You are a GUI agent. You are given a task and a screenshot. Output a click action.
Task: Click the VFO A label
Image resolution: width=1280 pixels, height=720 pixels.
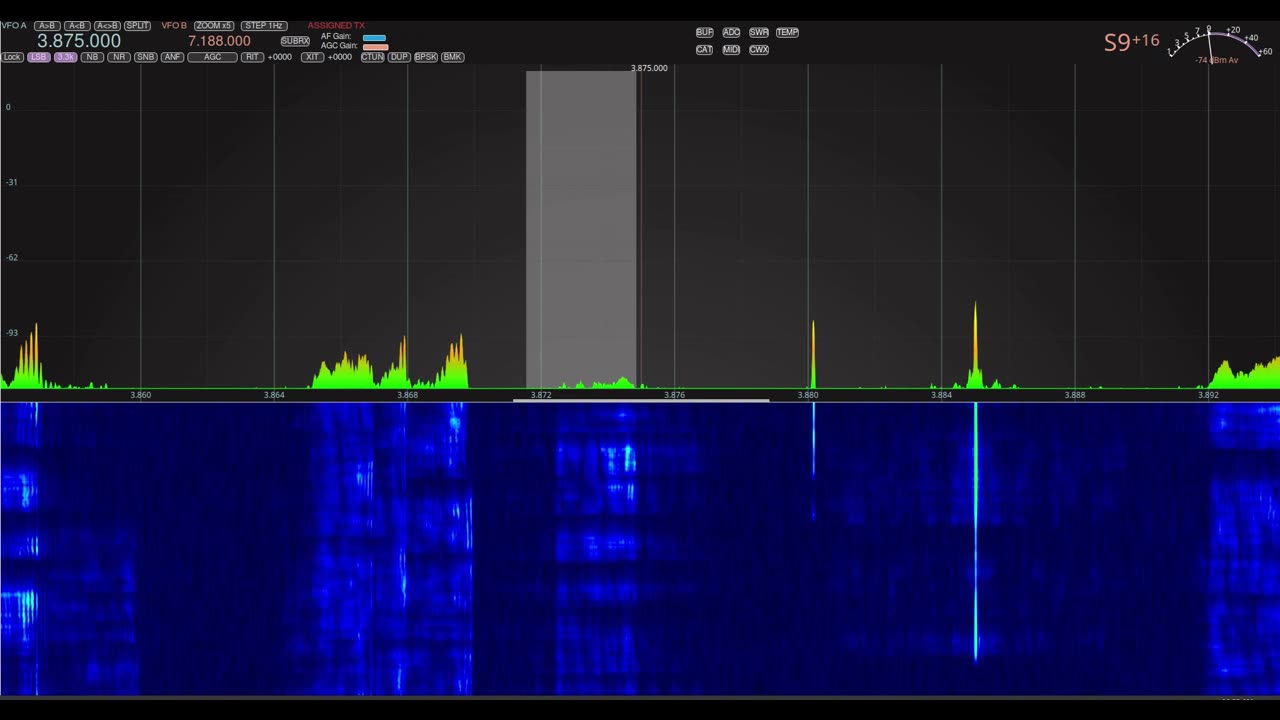pyautogui.click(x=14, y=26)
